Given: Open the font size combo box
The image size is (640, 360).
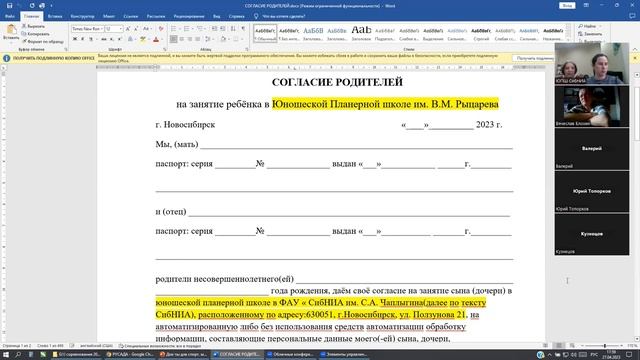Looking at the screenshot, I should coord(114,29).
